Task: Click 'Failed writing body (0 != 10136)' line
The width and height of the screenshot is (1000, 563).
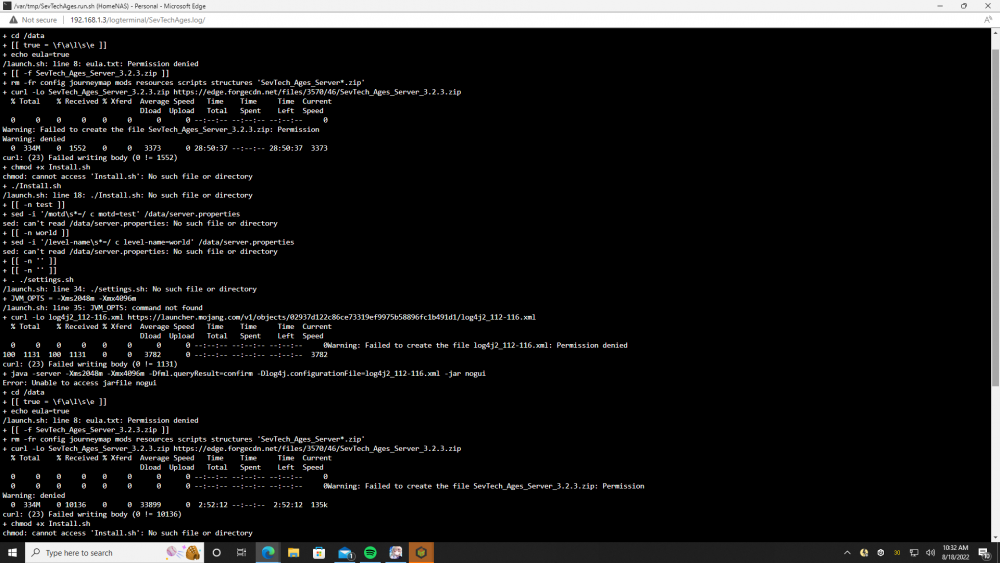Action: click(92, 514)
